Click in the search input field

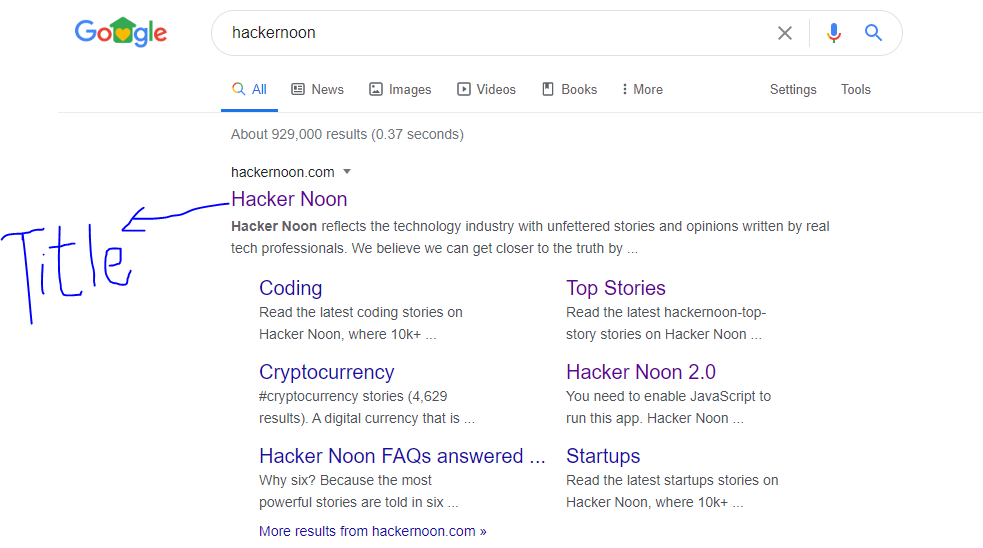[490, 33]
